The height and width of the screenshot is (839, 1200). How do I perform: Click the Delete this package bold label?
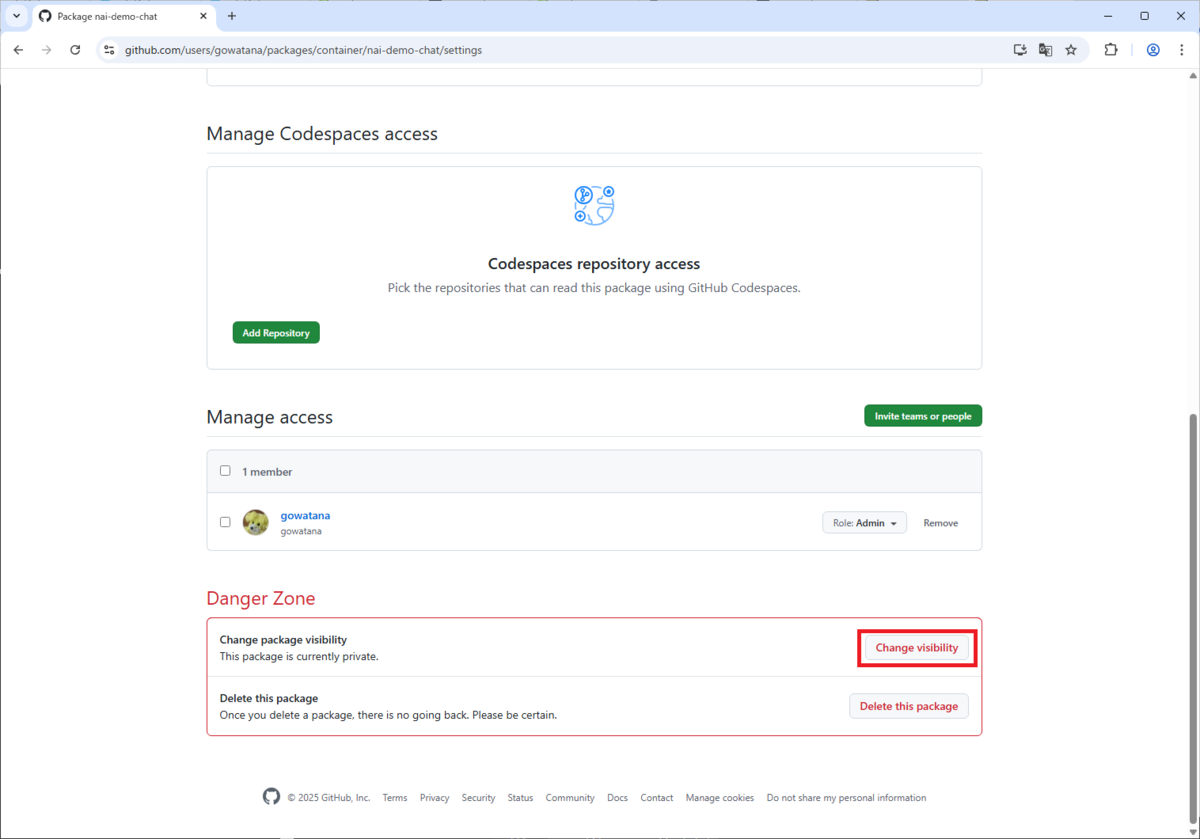(269, 698)
